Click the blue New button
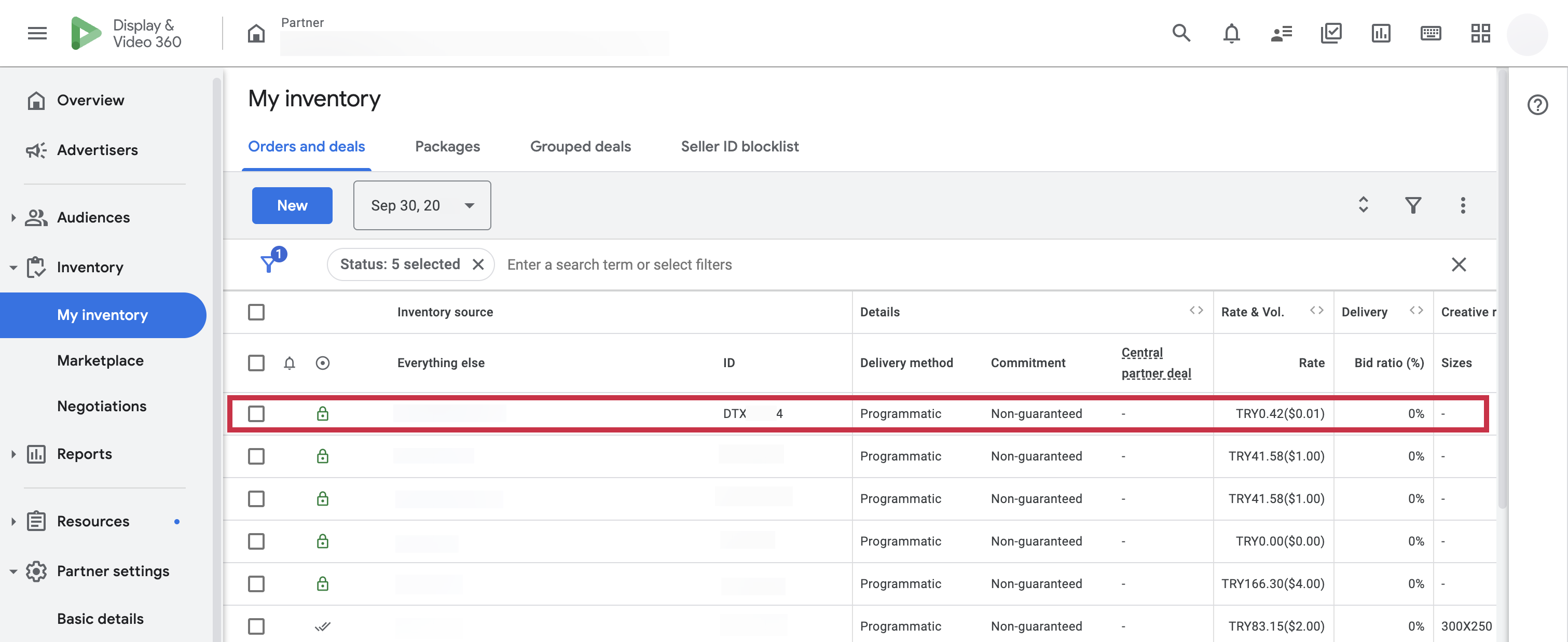This screenshot has height=642, width=1568. [x=292, y=205]
